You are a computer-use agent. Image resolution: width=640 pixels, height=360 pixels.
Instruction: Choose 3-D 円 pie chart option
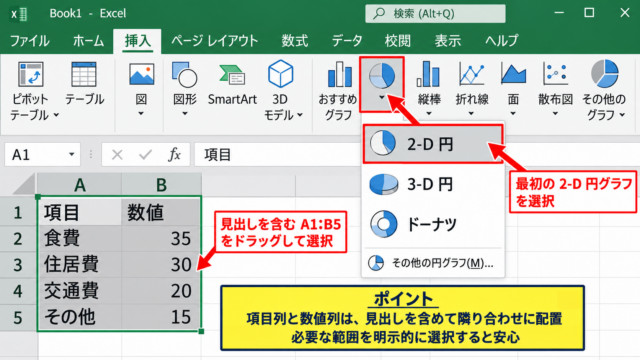click(x=433, y=184)
